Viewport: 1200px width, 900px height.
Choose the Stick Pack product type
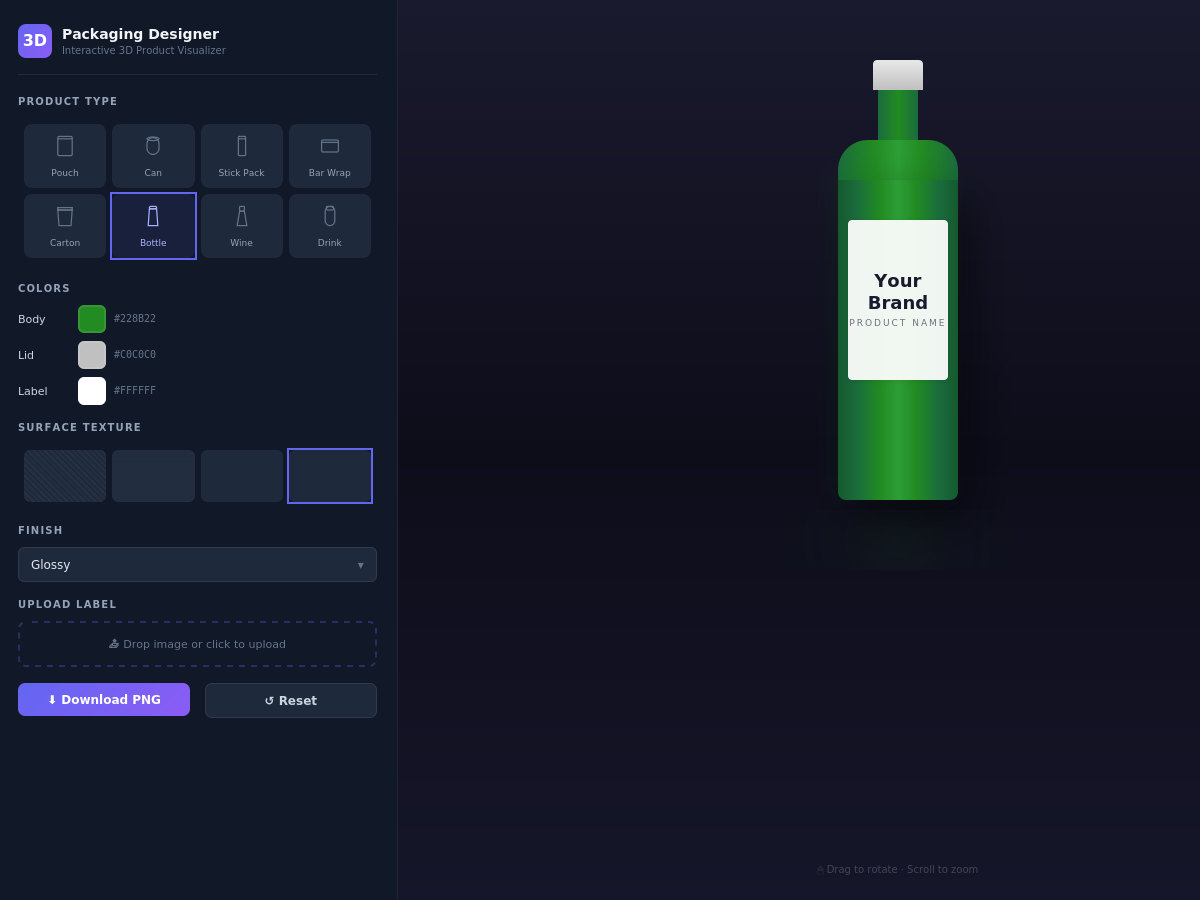pos(241,155)
